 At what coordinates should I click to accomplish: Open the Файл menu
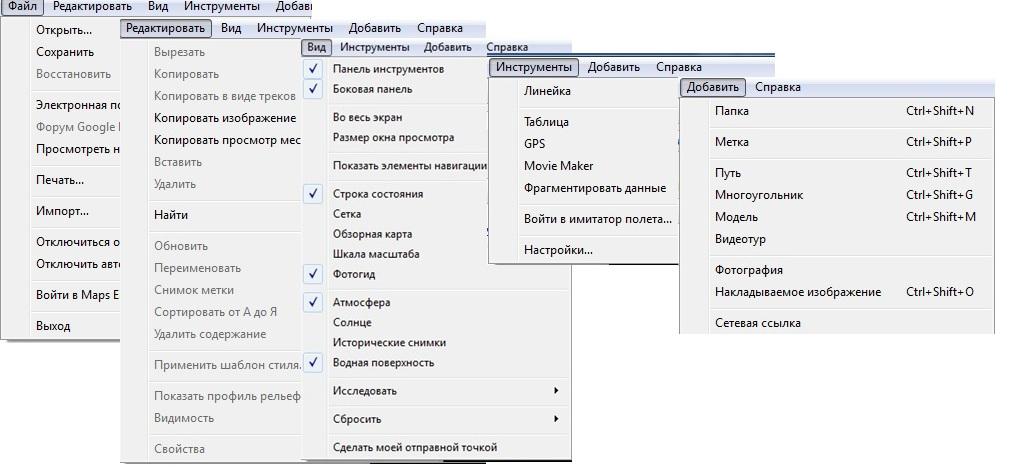point(22,6)
